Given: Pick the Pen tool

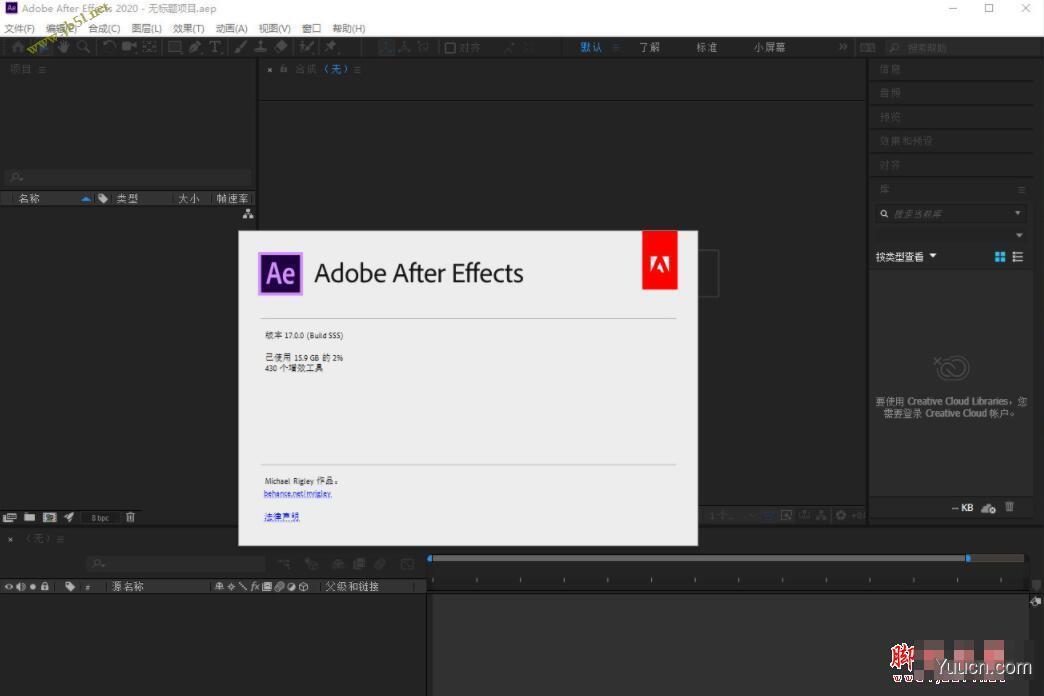Looking at the screenshot, I should tap(195, 47).
